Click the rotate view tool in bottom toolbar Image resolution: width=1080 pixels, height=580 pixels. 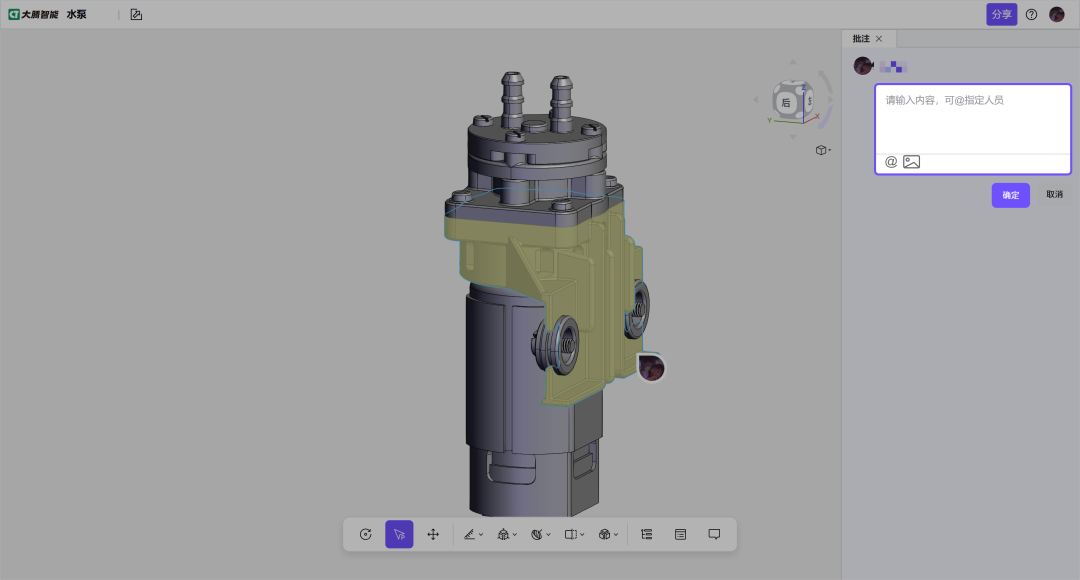click(x=366, y=535)
